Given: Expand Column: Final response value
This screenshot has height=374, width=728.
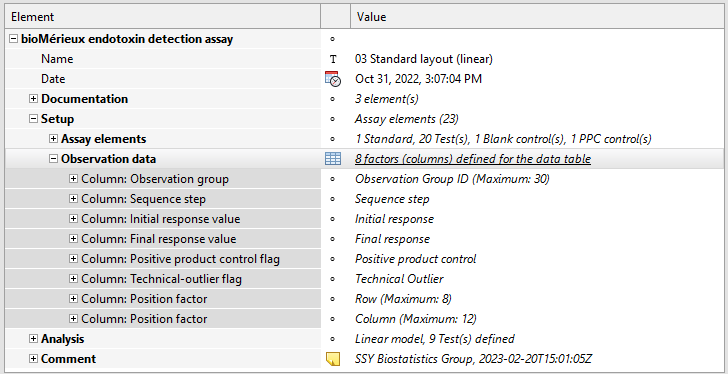Looking at the screenshot, I should point(73,239).
